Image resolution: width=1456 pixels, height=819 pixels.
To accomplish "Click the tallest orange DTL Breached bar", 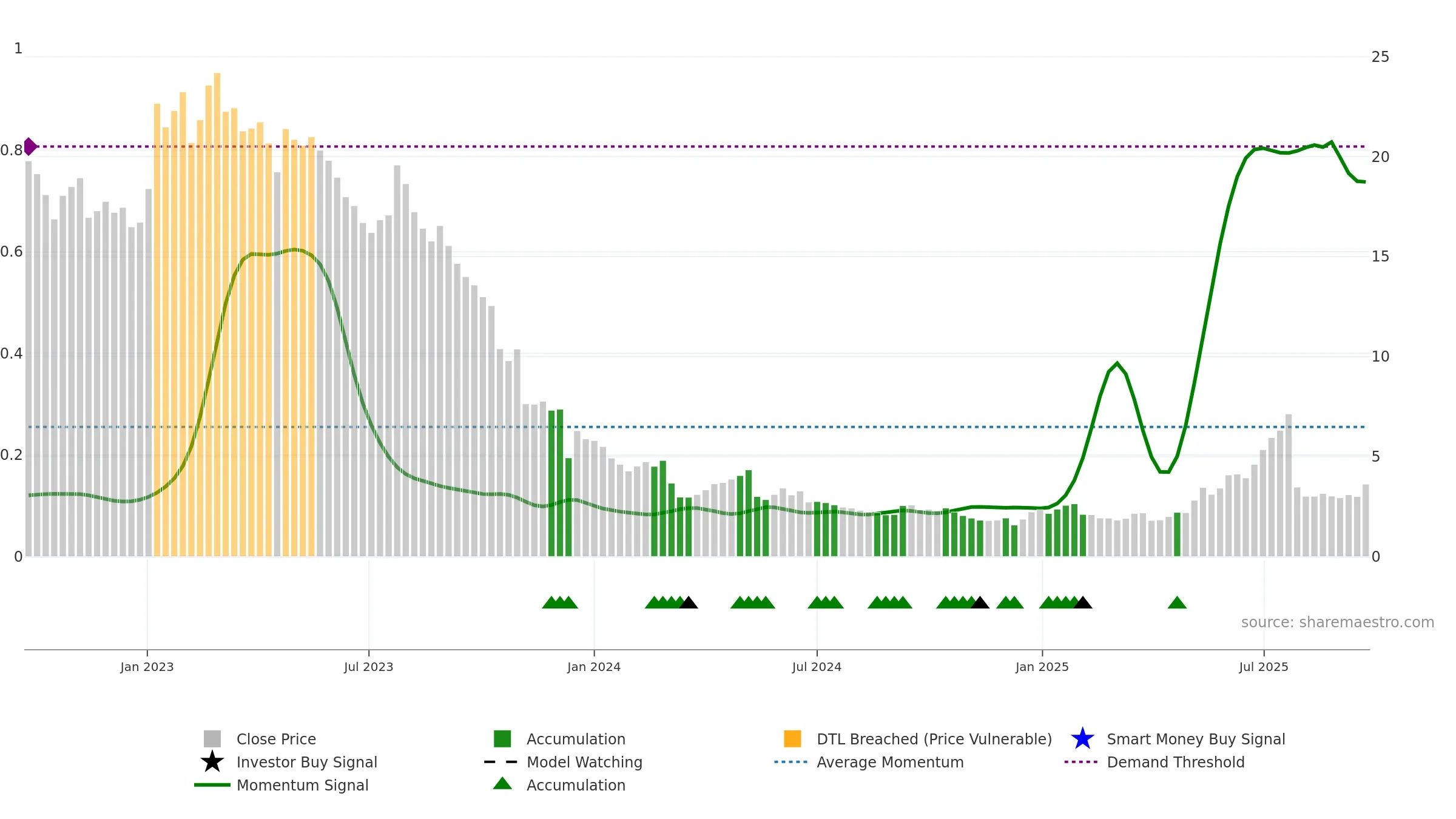I will click(217, 314).
